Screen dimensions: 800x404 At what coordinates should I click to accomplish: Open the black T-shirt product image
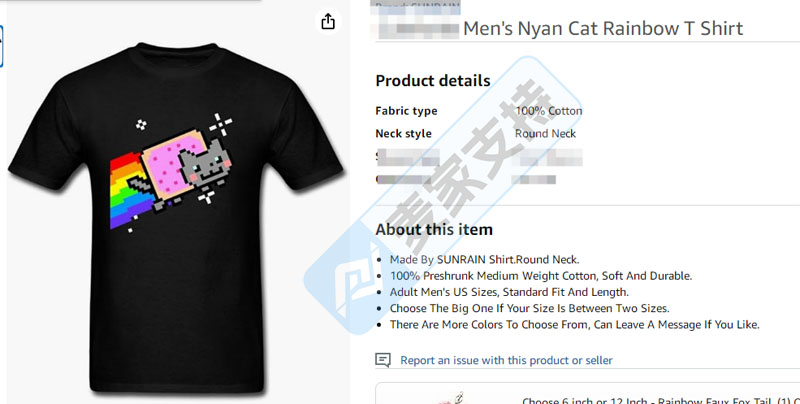pos(176,230)
